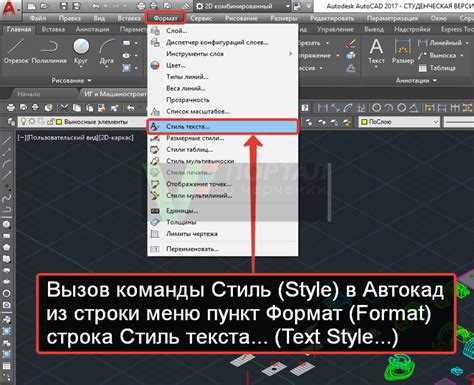Screen dimensions: 474x385
Task: Select the Размер dimension tool
Action: coord(403,51)
